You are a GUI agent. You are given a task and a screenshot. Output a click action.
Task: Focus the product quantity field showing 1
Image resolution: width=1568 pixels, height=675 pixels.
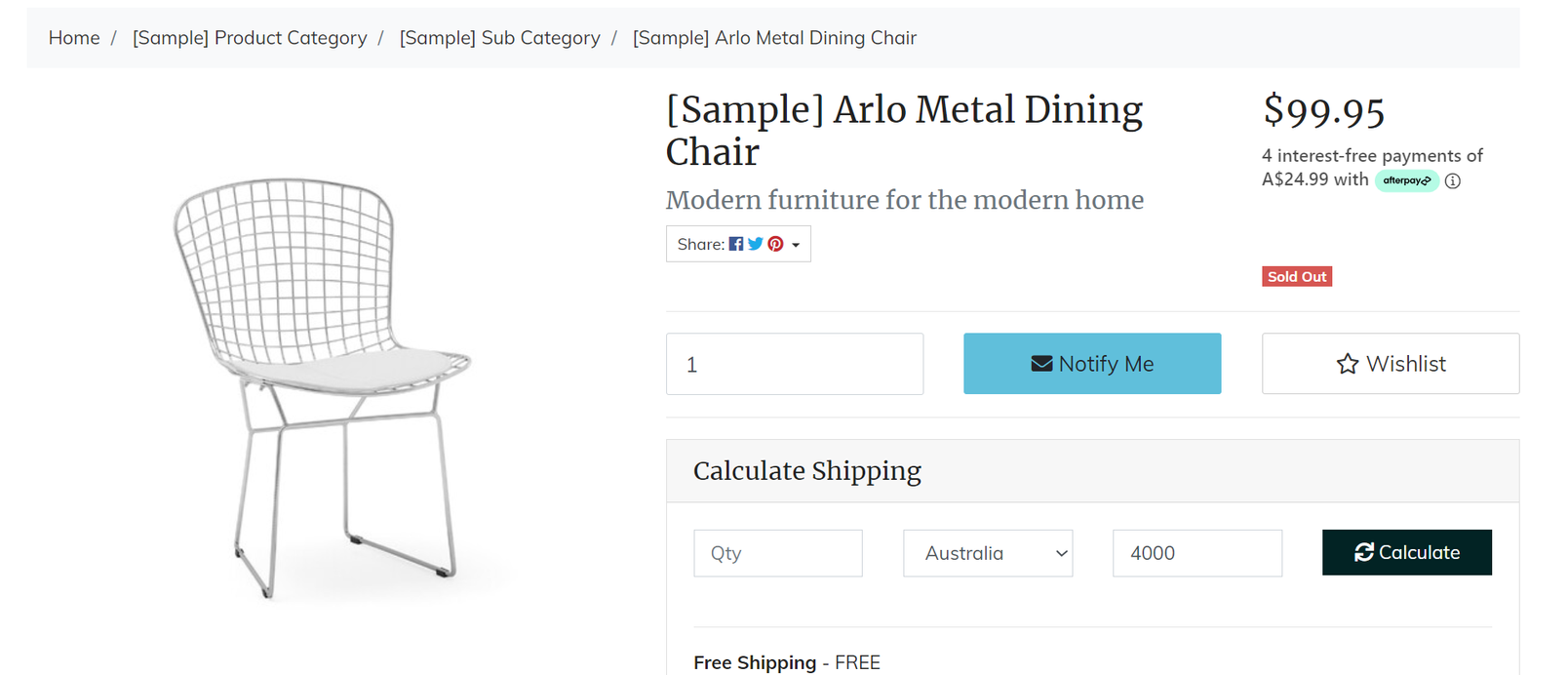(x=794, y=364)
